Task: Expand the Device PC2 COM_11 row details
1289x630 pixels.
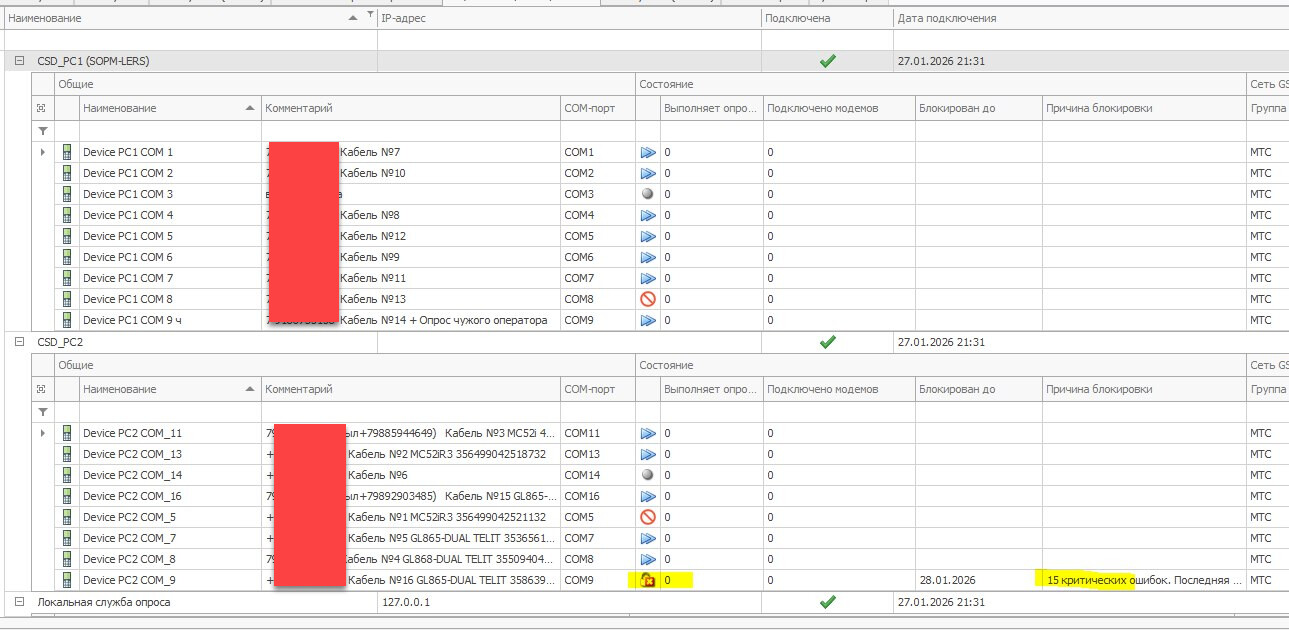Action: tap(42, 433)
